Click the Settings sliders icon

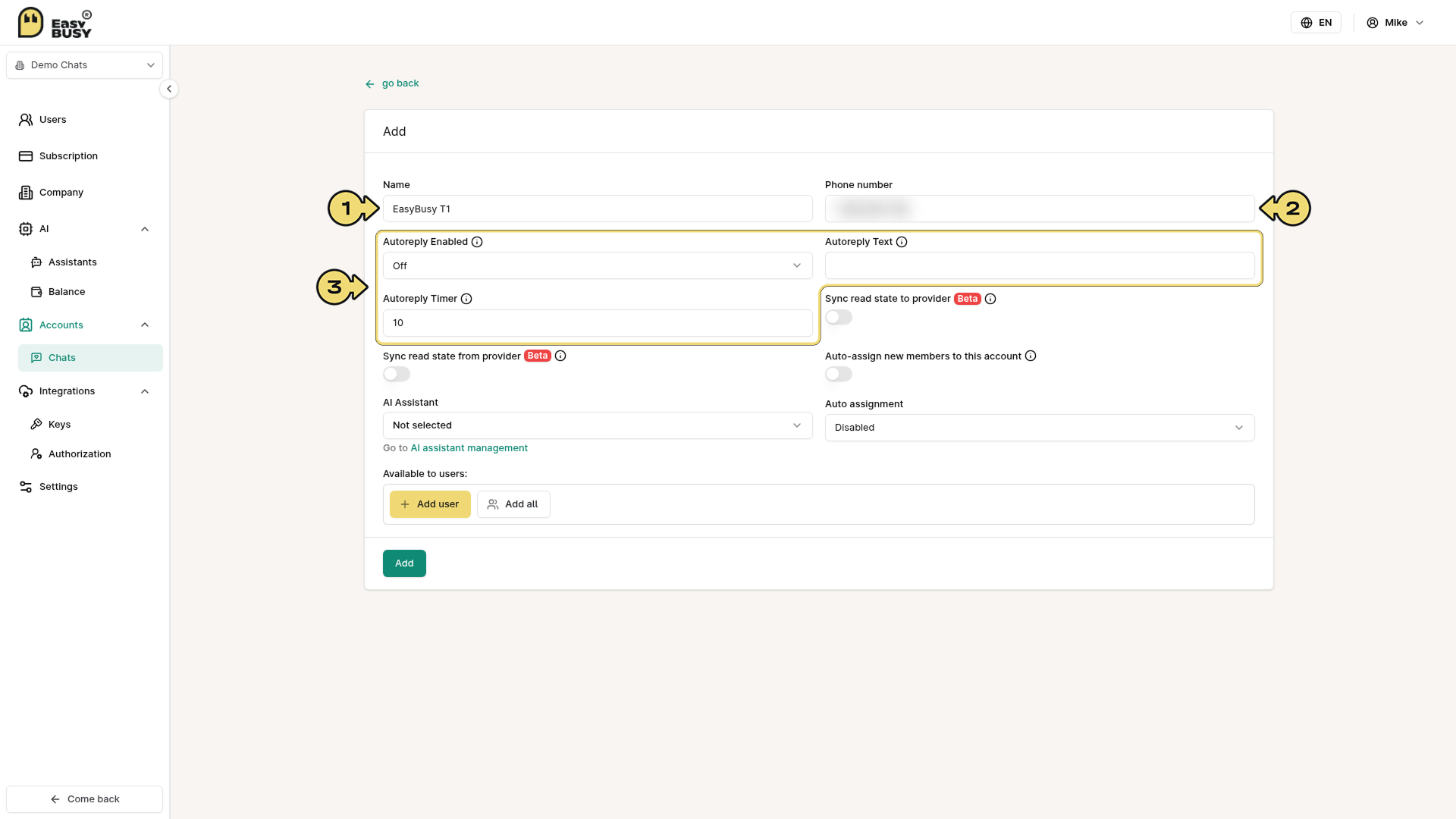pos(26,487)
